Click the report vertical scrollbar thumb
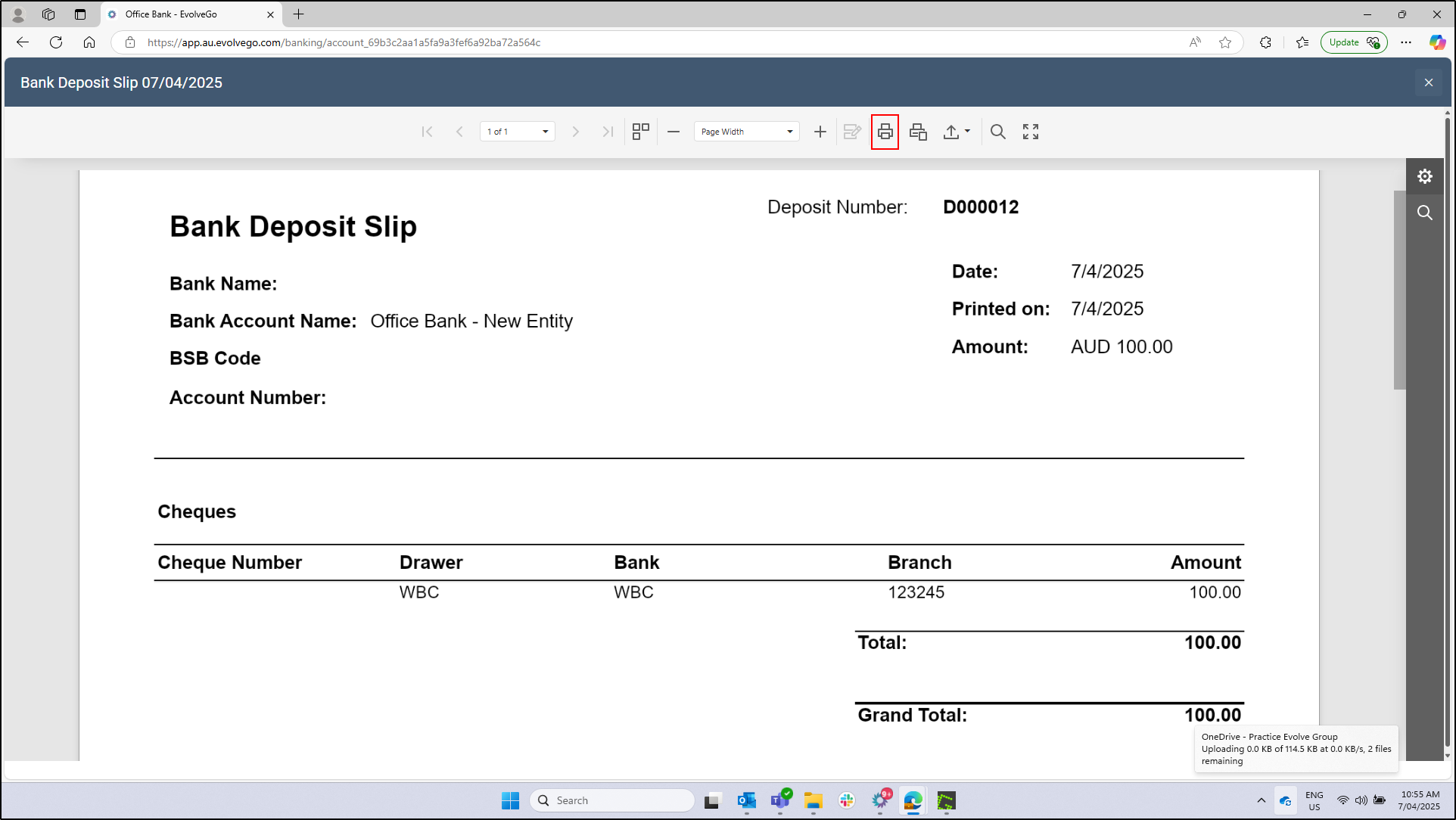This screenshot has width=1456, height=820. pyautogui.click(x=1399, y=290)
